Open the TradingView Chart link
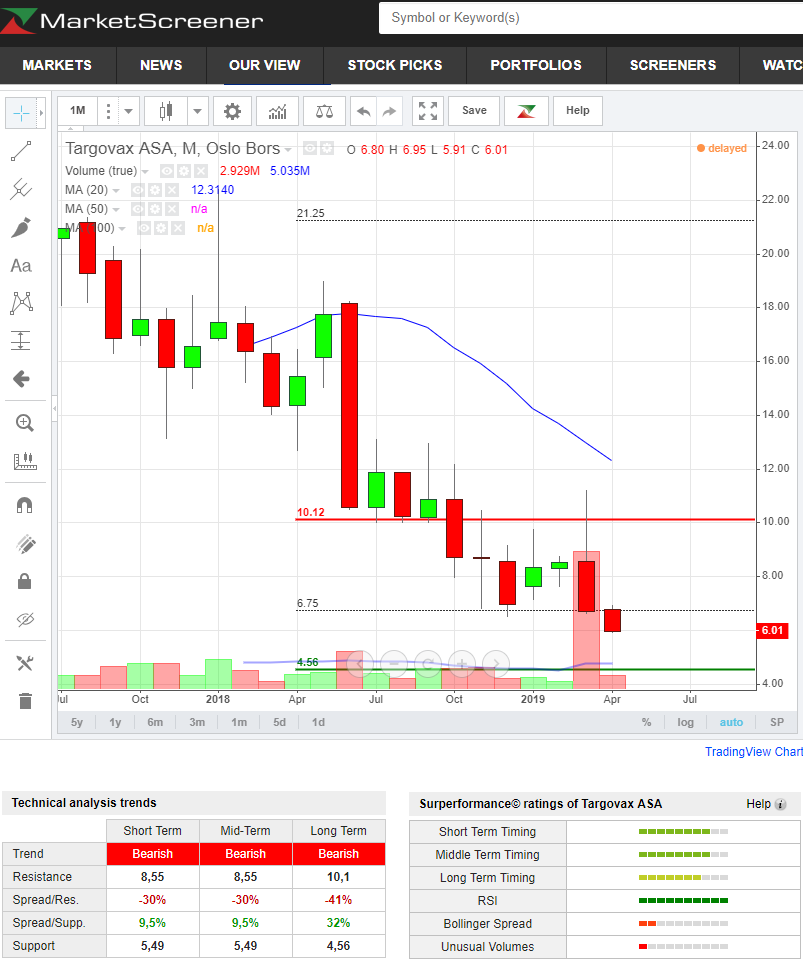The image size is (803, 963). coord(753,752)
